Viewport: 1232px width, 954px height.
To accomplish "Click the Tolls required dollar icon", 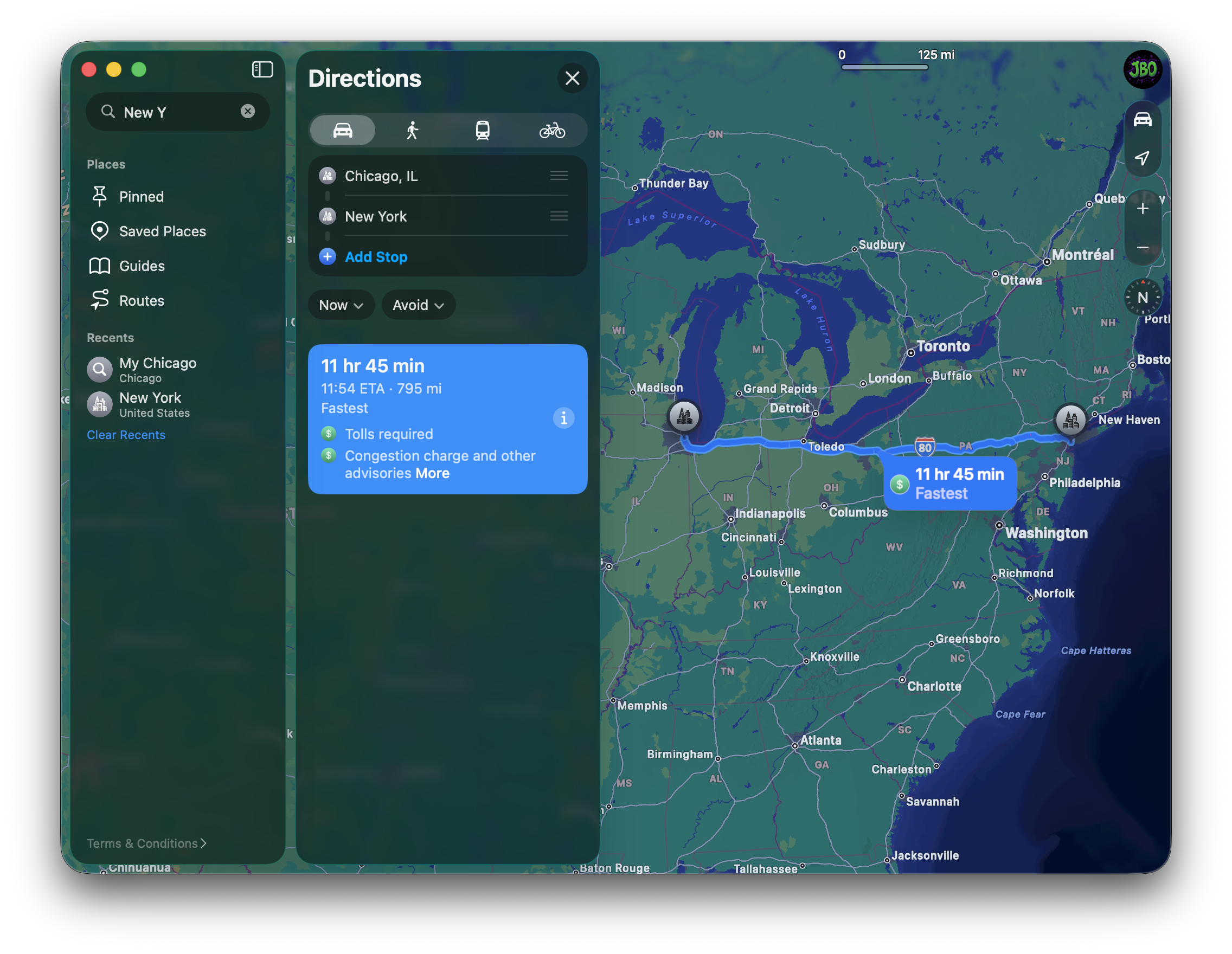I will click(328, 434).
